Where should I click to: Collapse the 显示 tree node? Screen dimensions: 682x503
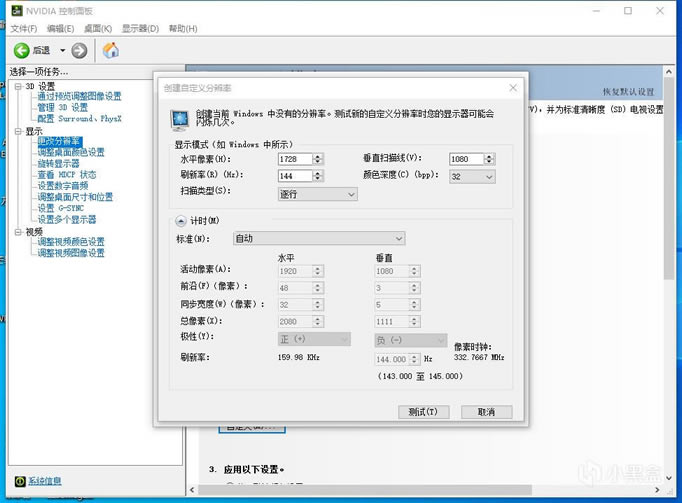18,131
